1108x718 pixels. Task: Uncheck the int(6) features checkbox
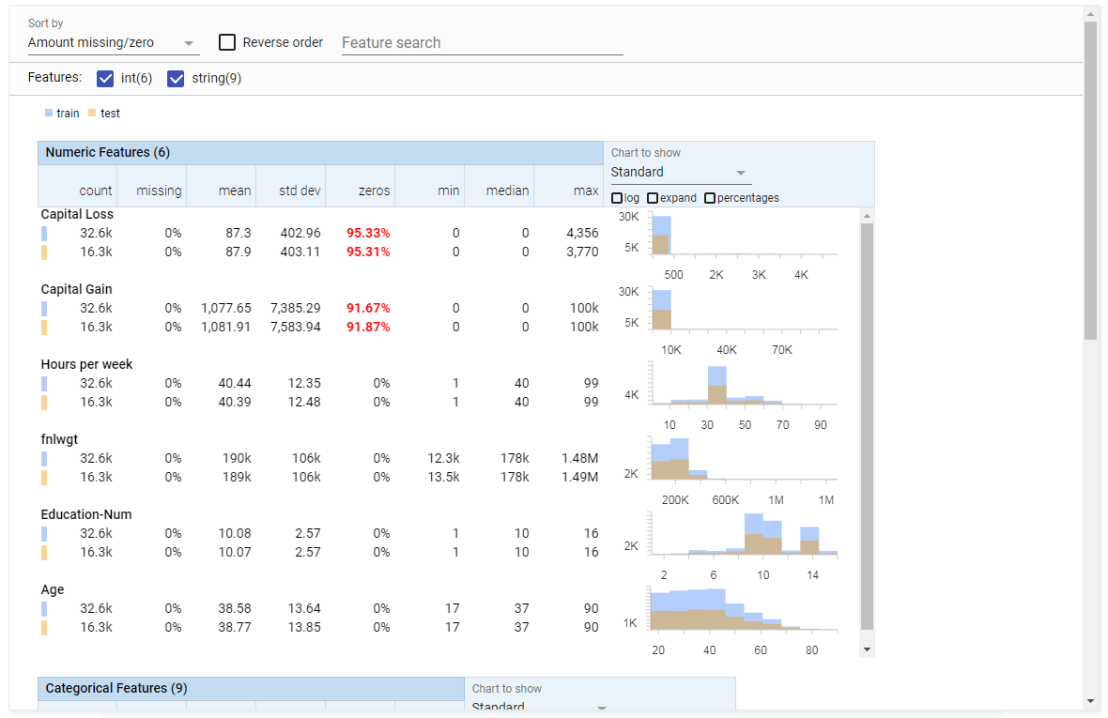(105, 78)
